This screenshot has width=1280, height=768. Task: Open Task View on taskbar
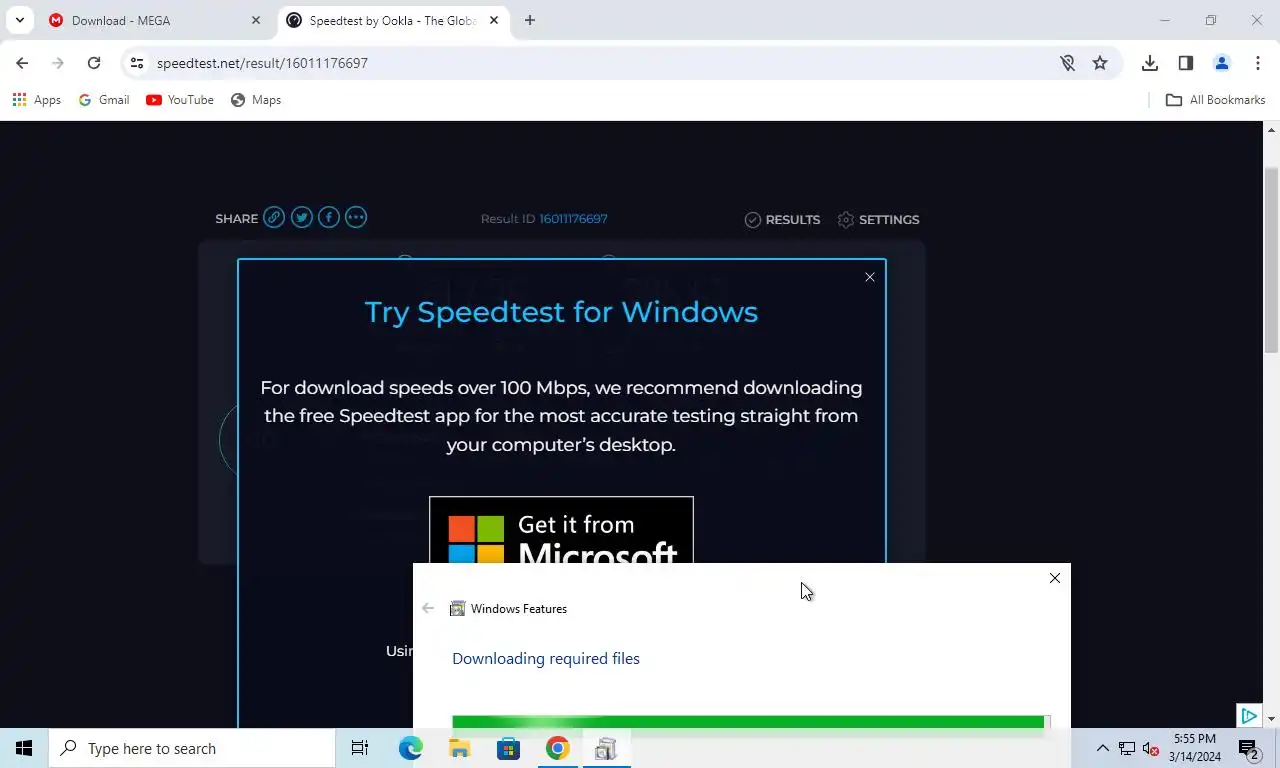pyautogui.click(x=360, y=748)
